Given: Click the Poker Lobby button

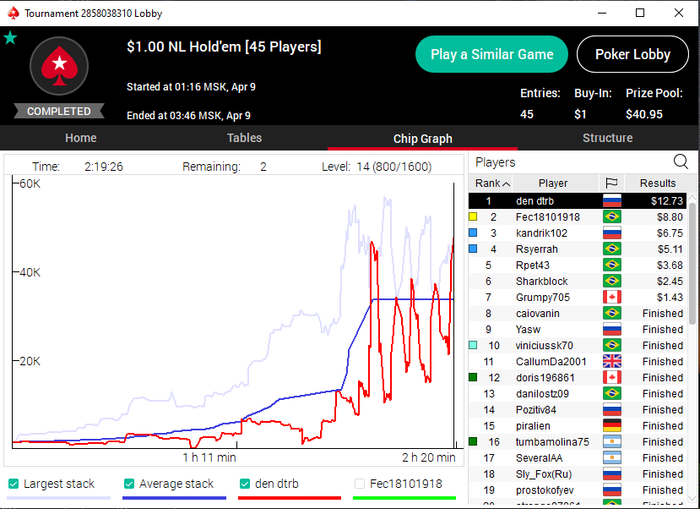Looking at the screenshot, I should [633, 54].
